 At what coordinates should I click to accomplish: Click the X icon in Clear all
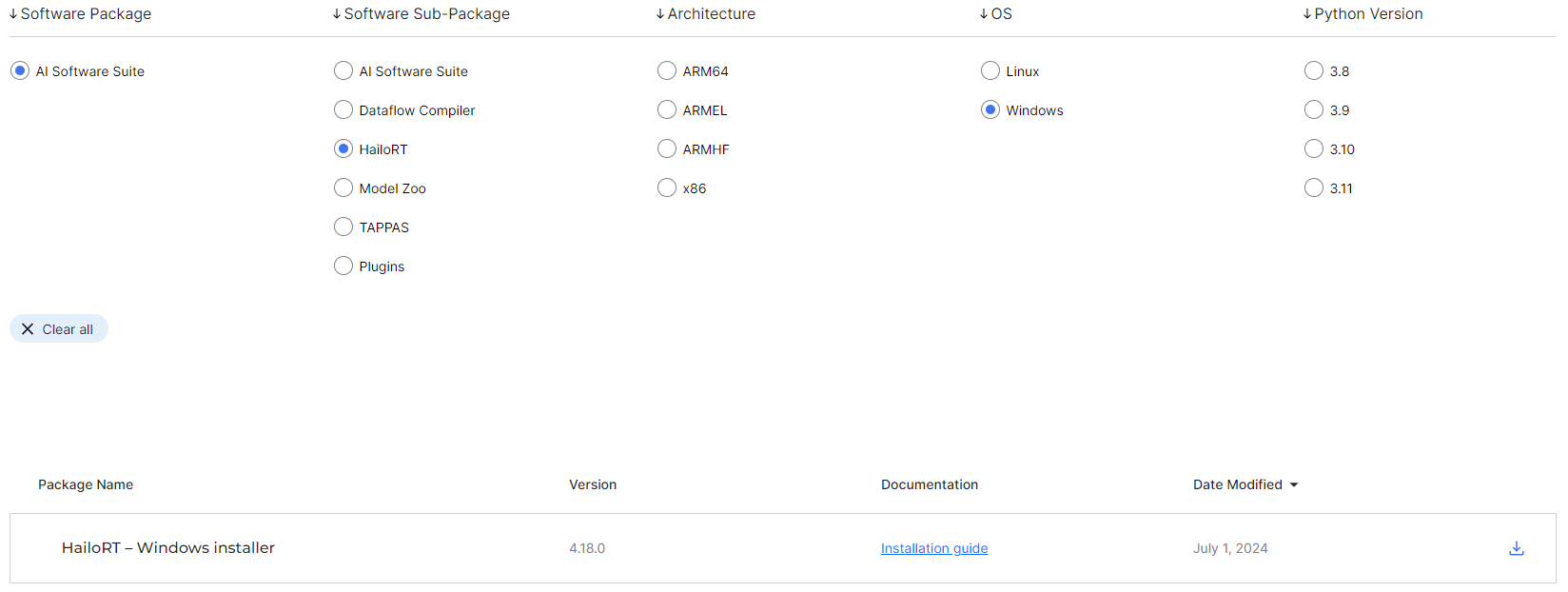pos(28,329)
